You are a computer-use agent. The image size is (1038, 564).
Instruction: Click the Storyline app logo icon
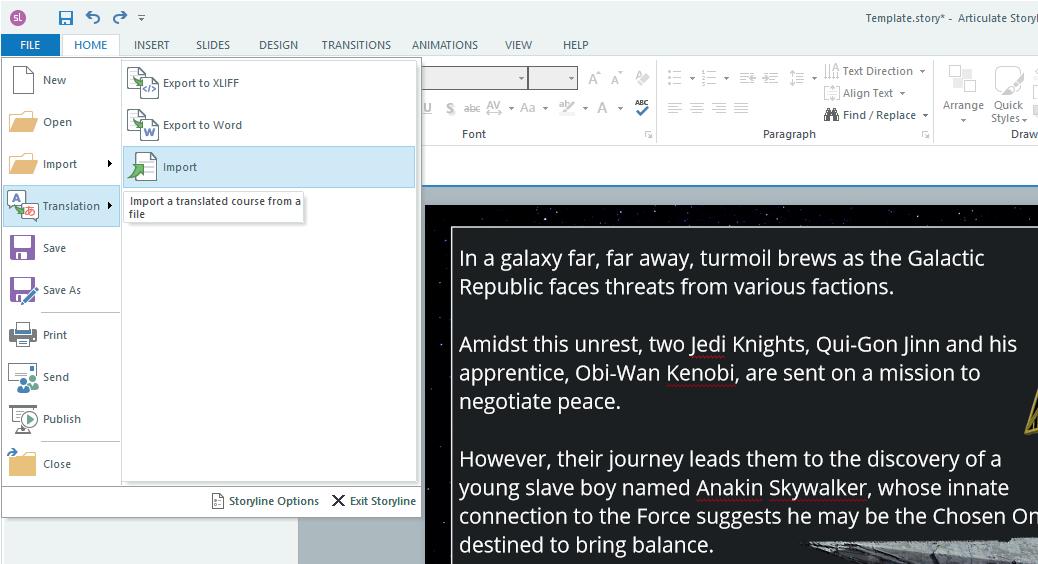(x=18, y=18)
